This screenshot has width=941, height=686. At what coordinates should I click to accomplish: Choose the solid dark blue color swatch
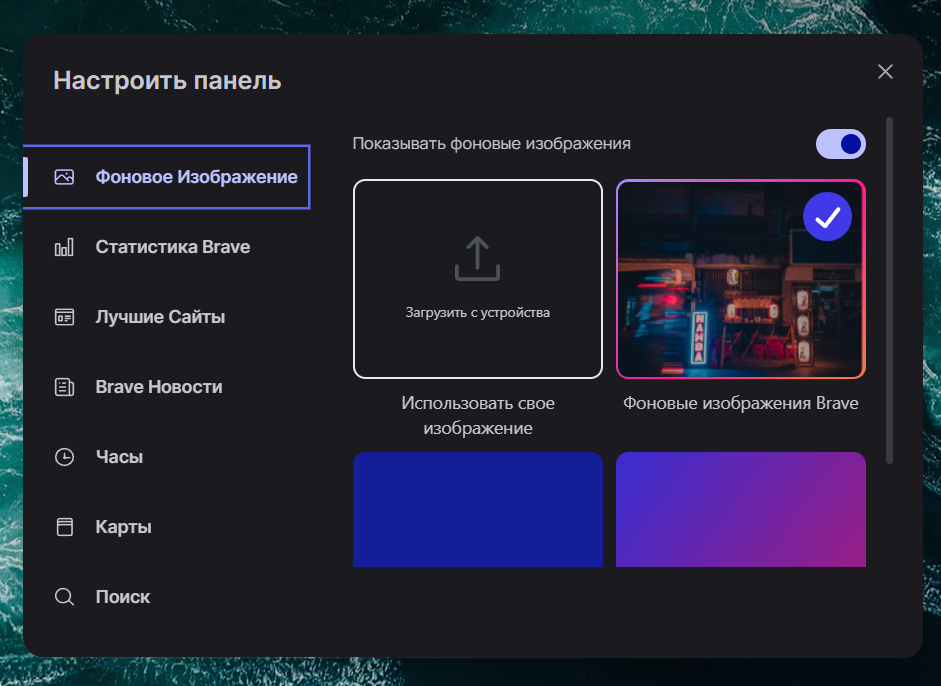[x=478, y=510]
